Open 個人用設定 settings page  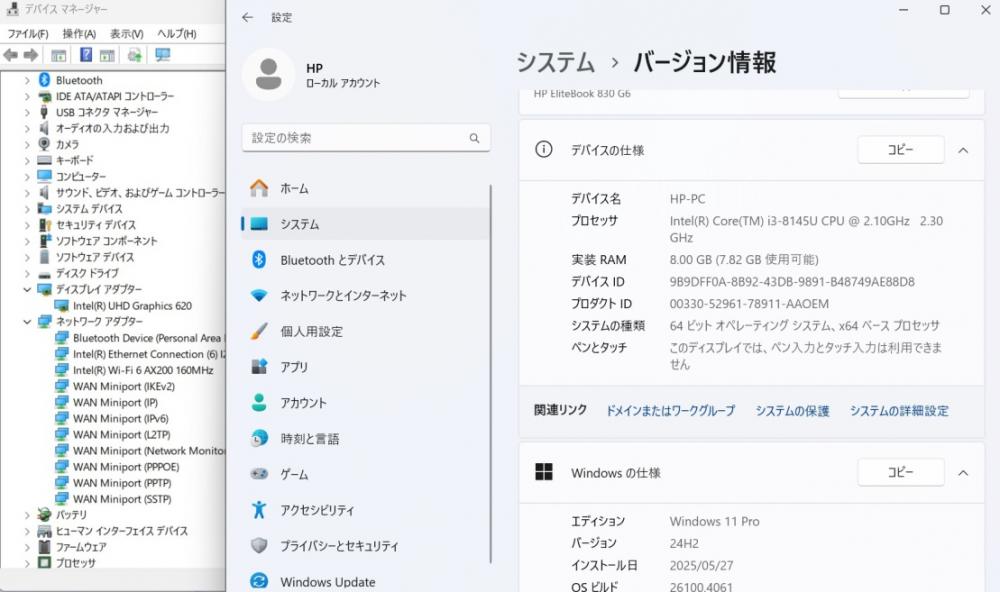[365, 331]
